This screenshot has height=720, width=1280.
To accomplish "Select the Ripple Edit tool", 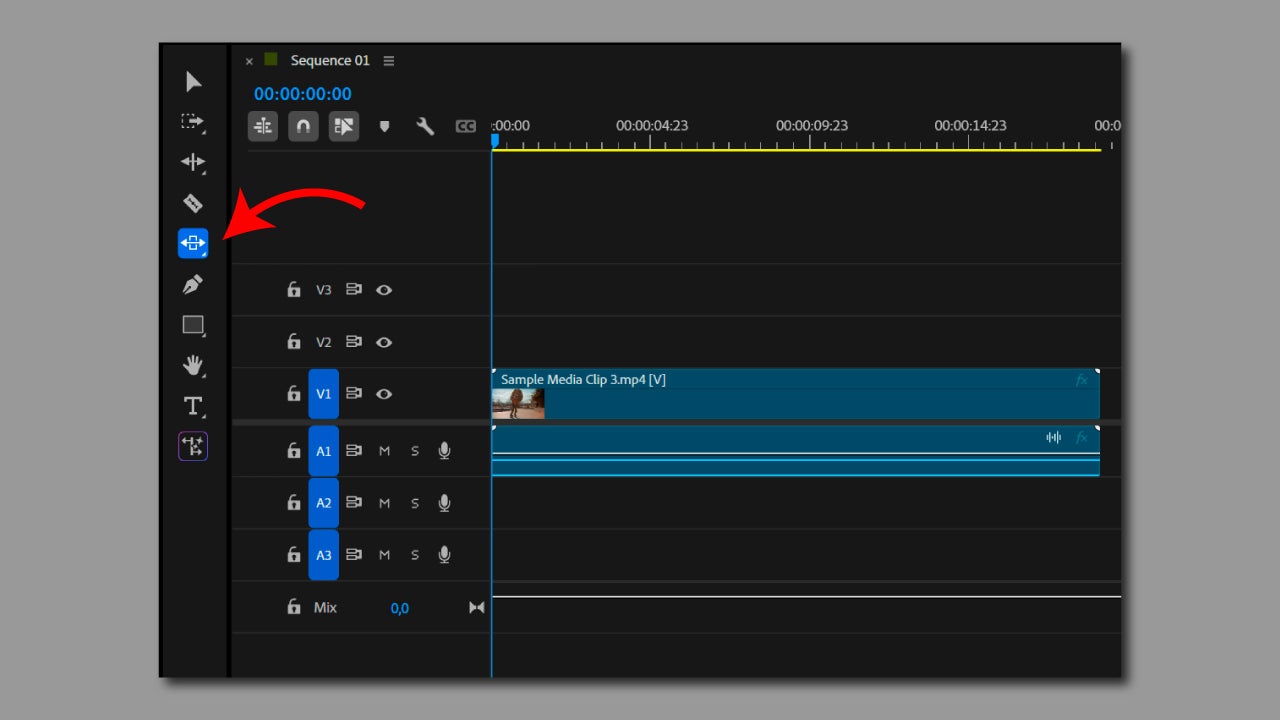I will pyautogui.click(x=192, y=162).
